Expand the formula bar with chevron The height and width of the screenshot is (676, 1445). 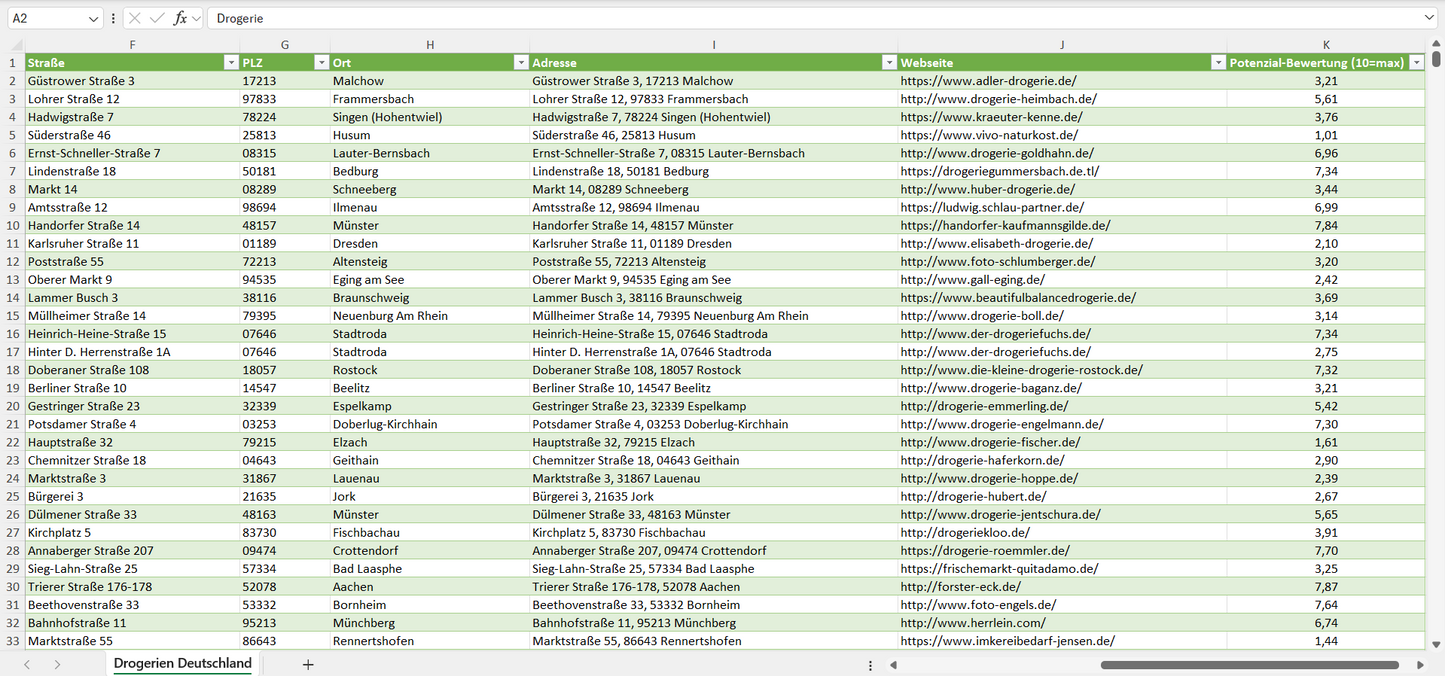coord(1429,18)
